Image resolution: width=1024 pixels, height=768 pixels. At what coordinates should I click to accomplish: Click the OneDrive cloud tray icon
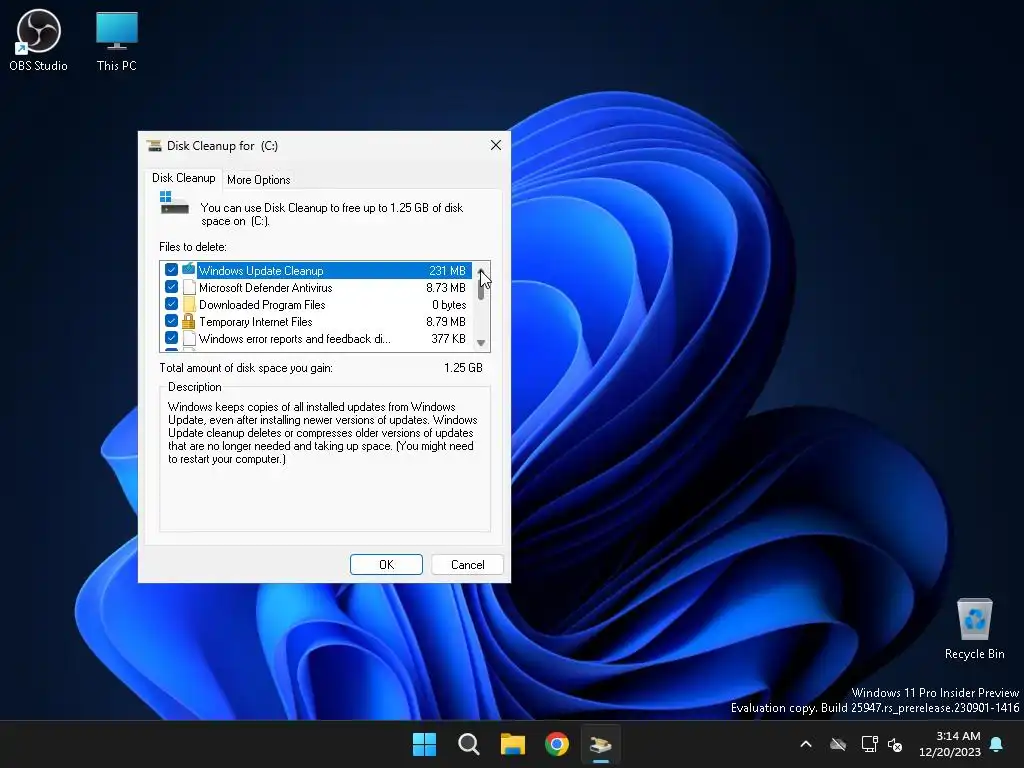838,744
